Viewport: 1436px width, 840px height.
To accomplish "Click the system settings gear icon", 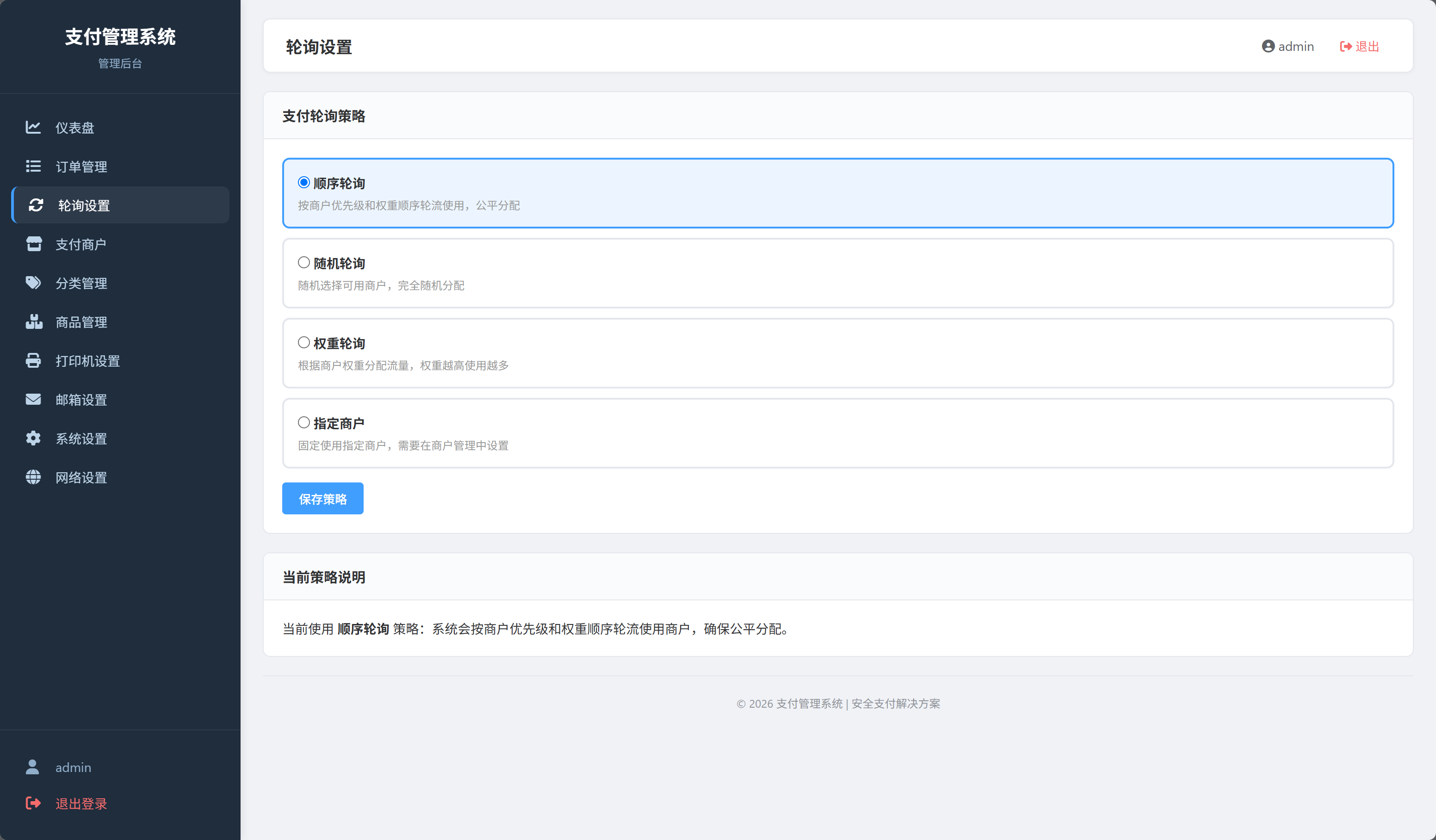I will click(x=33, y=438).
